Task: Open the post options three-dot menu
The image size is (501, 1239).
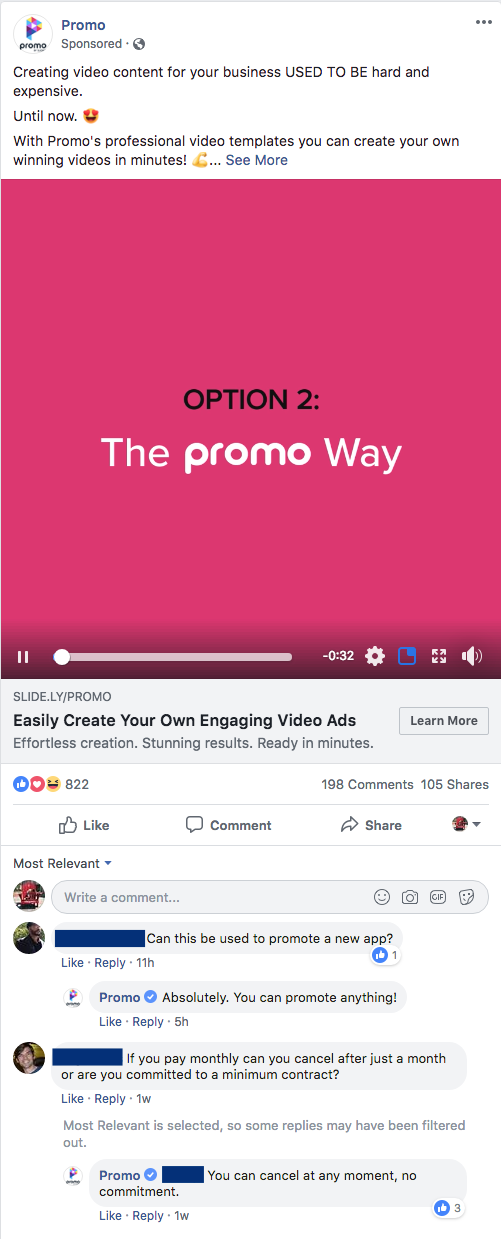Action: [x=483, y=22]
